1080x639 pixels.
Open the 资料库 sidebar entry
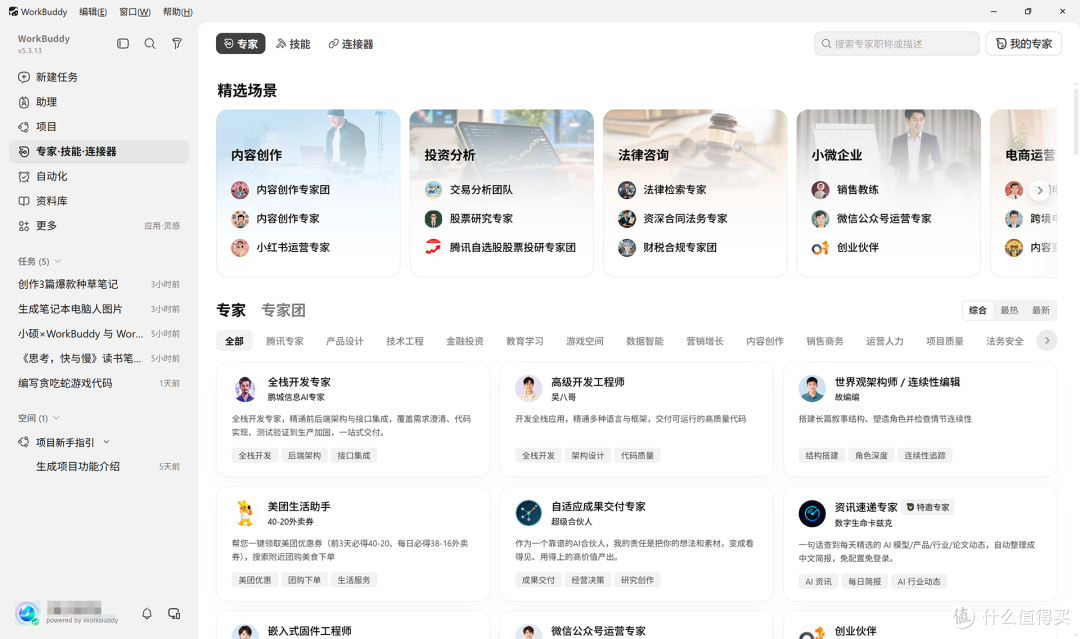point(98,201)
